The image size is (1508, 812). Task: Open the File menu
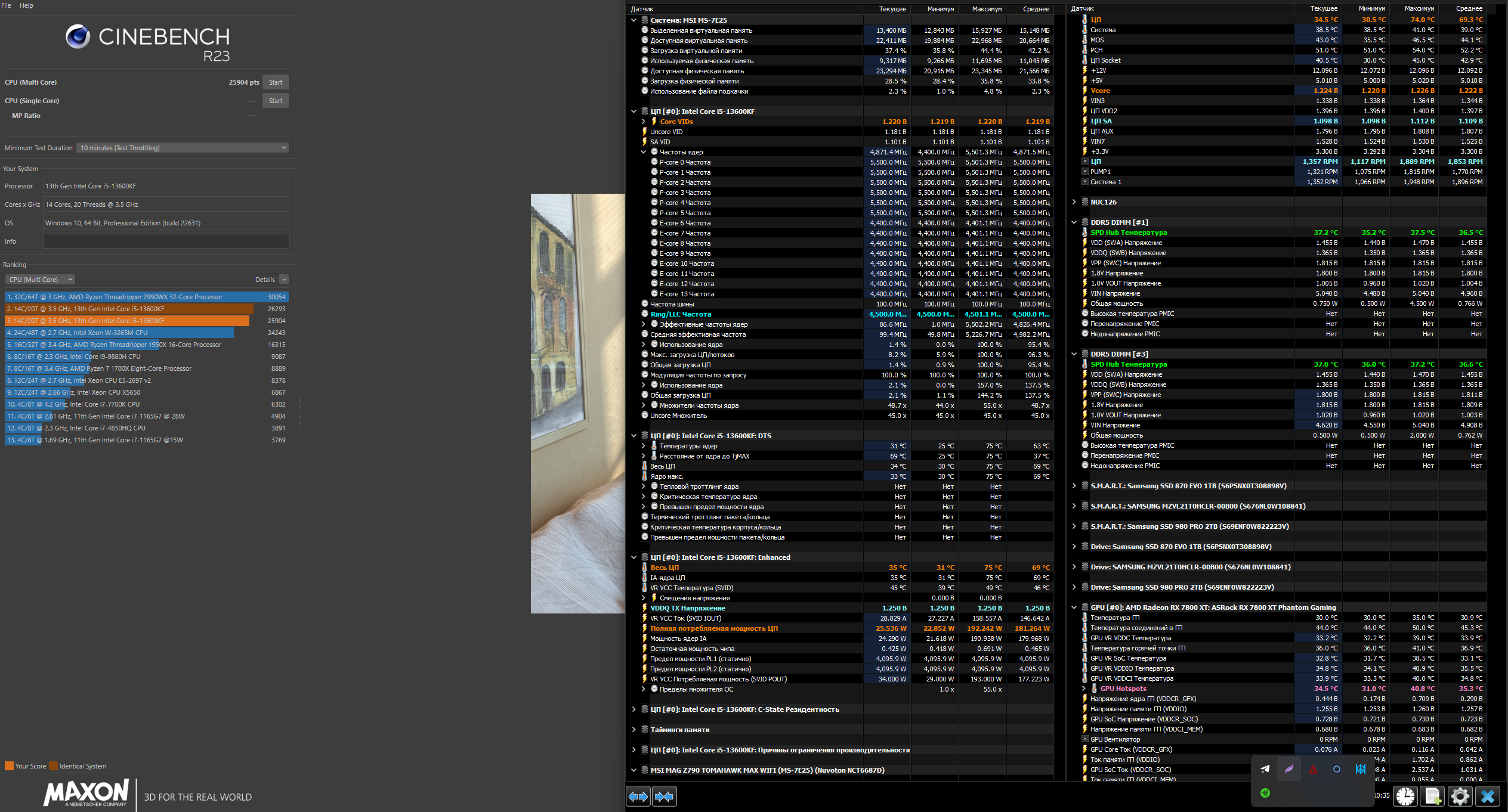click(x=7, y=5)
